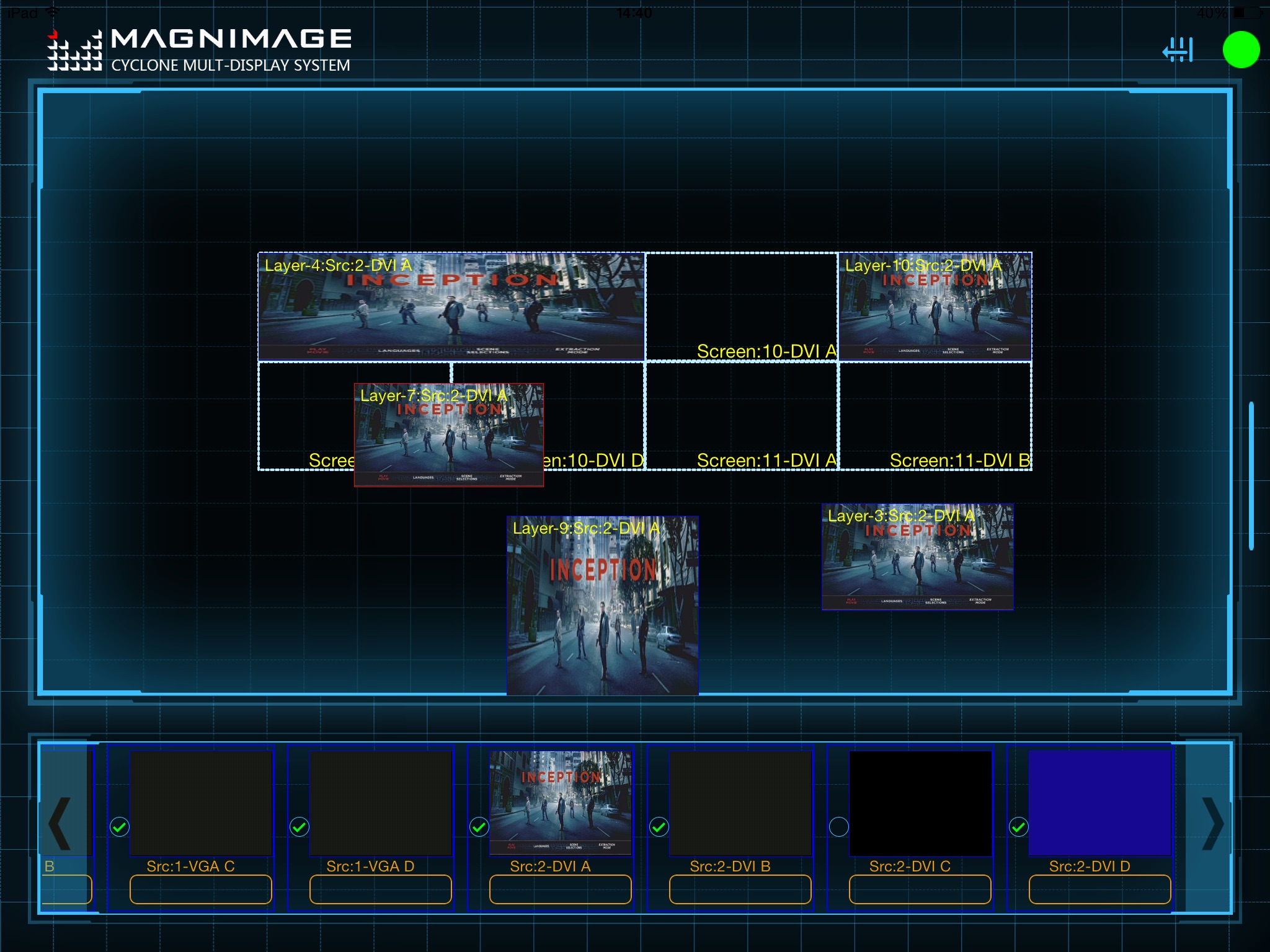Click the Layer-4:Src:2-DVI A label
This screenshot has height=952, width=1270.
[x=338, y=265]
